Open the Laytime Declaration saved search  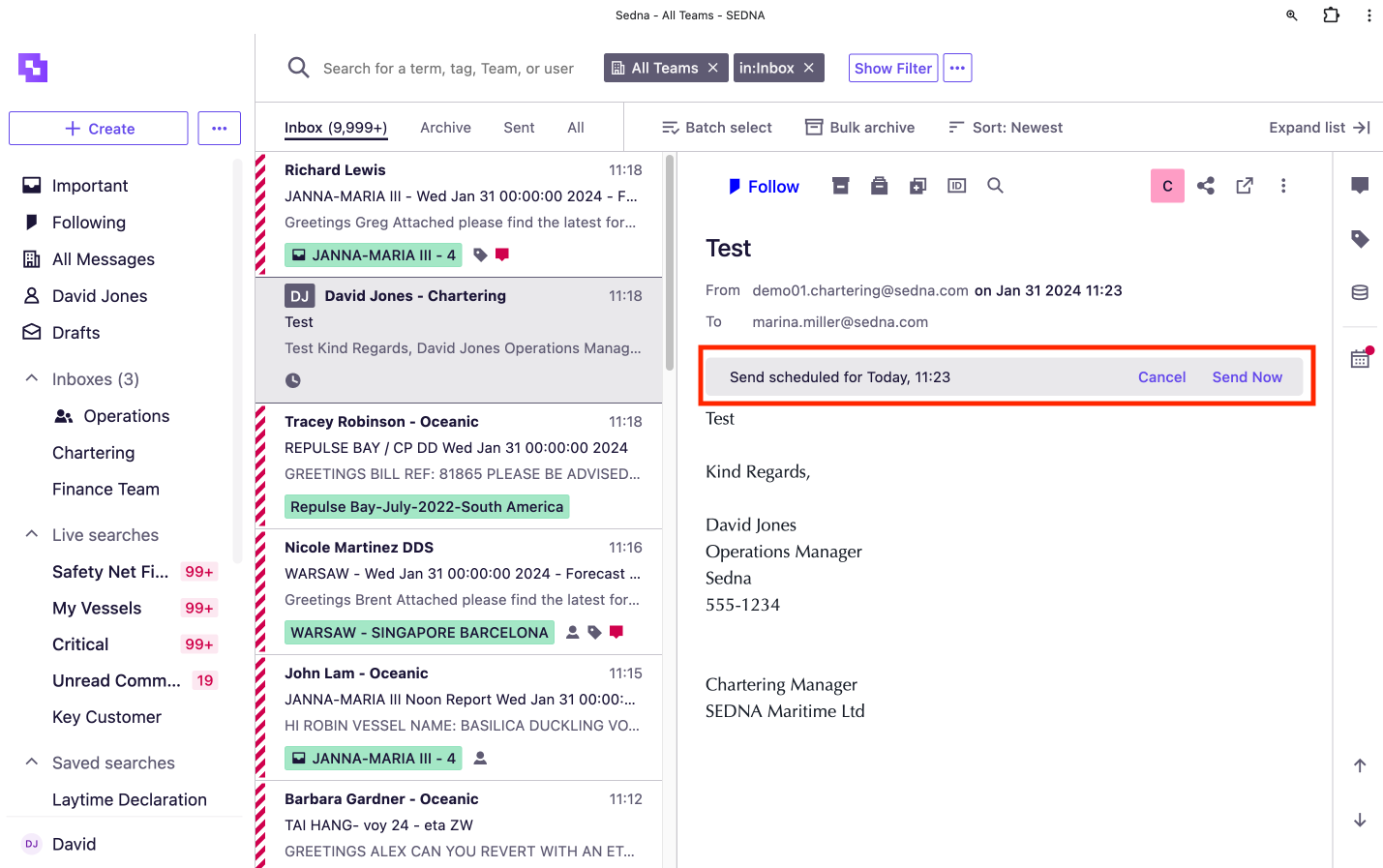[x=130, y=800]
